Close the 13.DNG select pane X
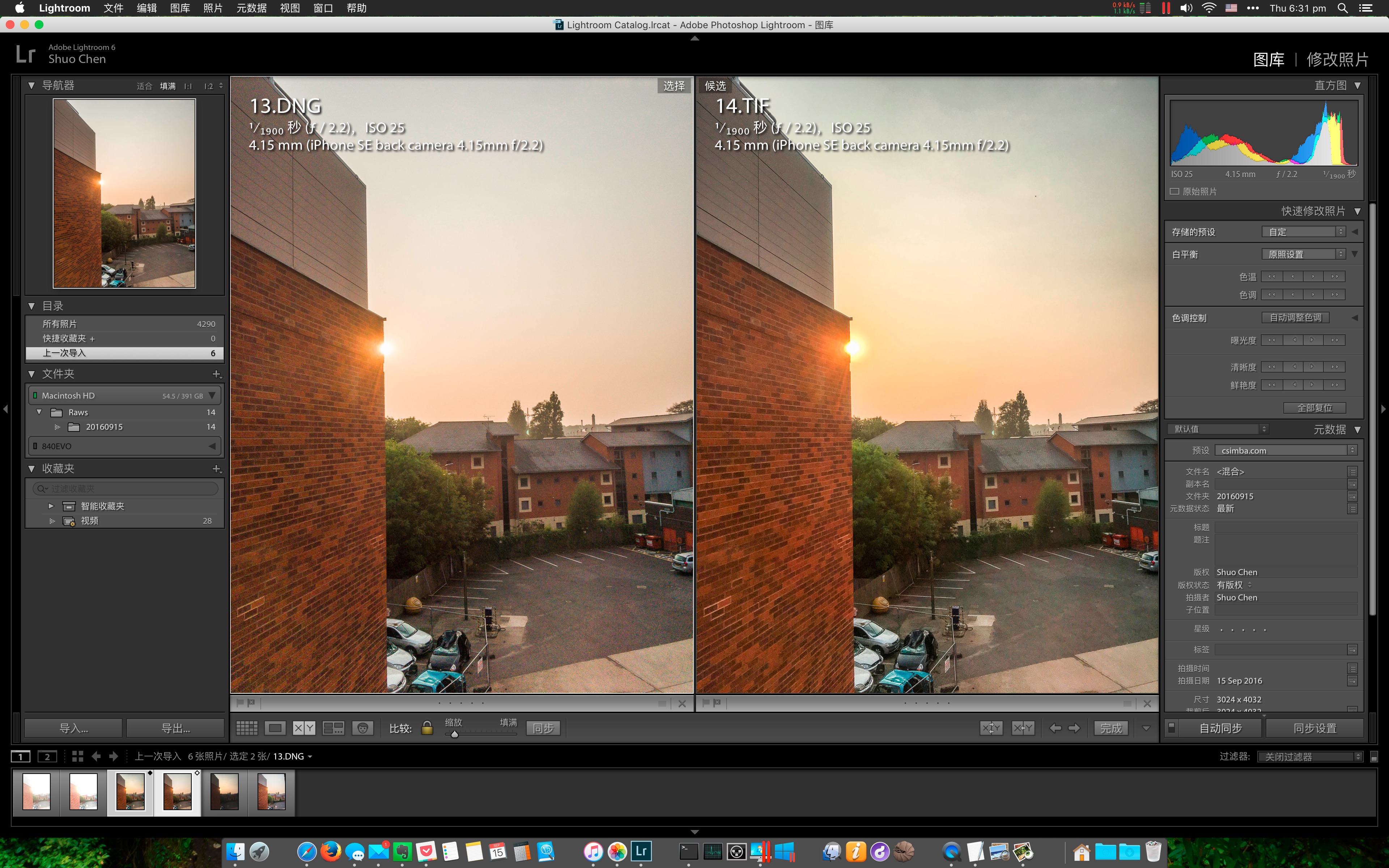The width and height of the screenshot is (1389, 868). (682, 703)
